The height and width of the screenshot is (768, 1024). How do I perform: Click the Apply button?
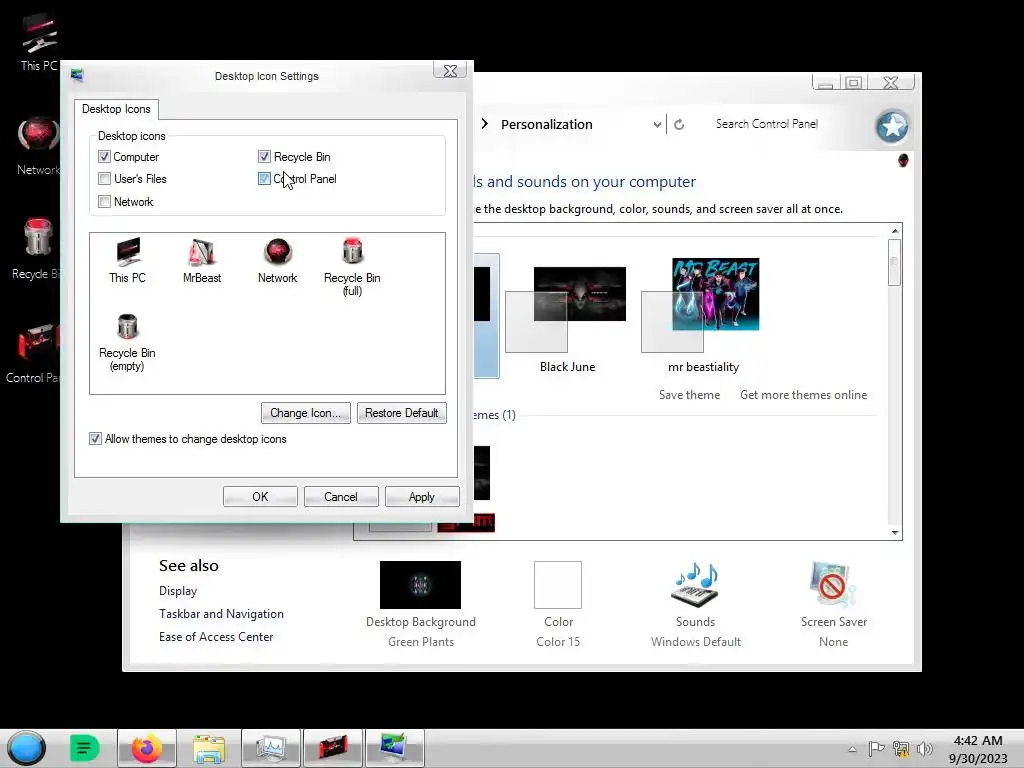click(x=422, y=496)
